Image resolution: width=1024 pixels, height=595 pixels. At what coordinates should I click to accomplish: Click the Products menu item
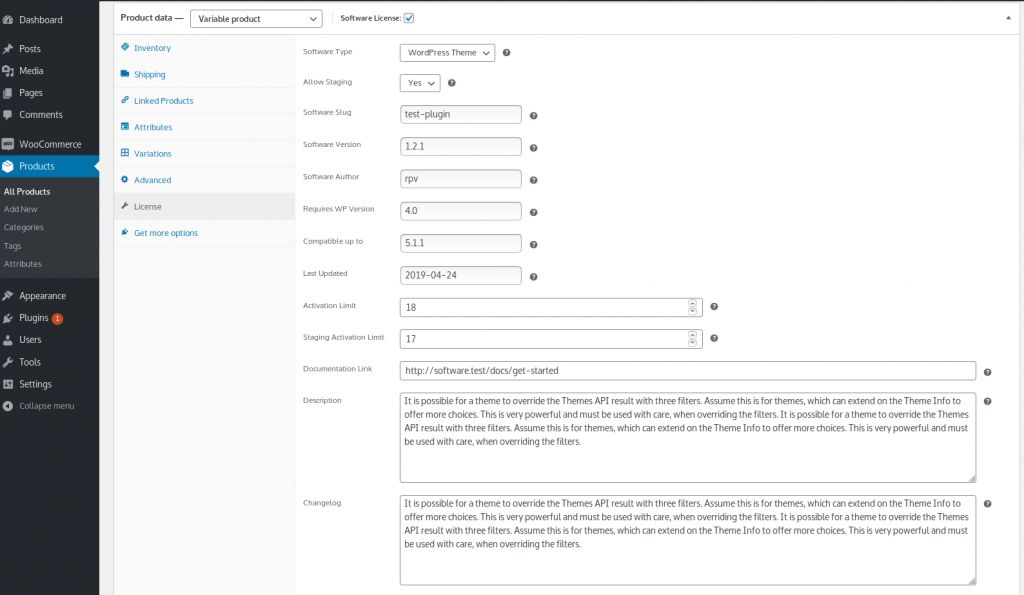coord(50,167)
